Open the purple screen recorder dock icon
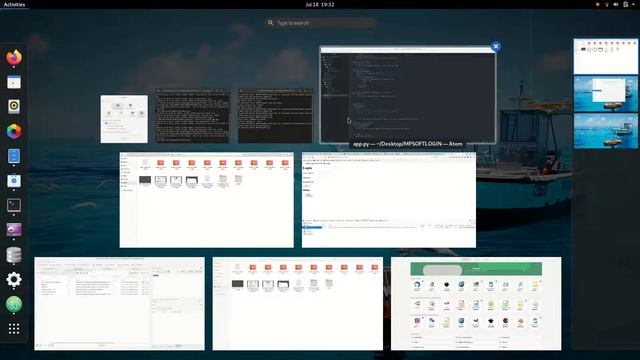This screenshot has height=360, width=640. [x=14, y=230]
